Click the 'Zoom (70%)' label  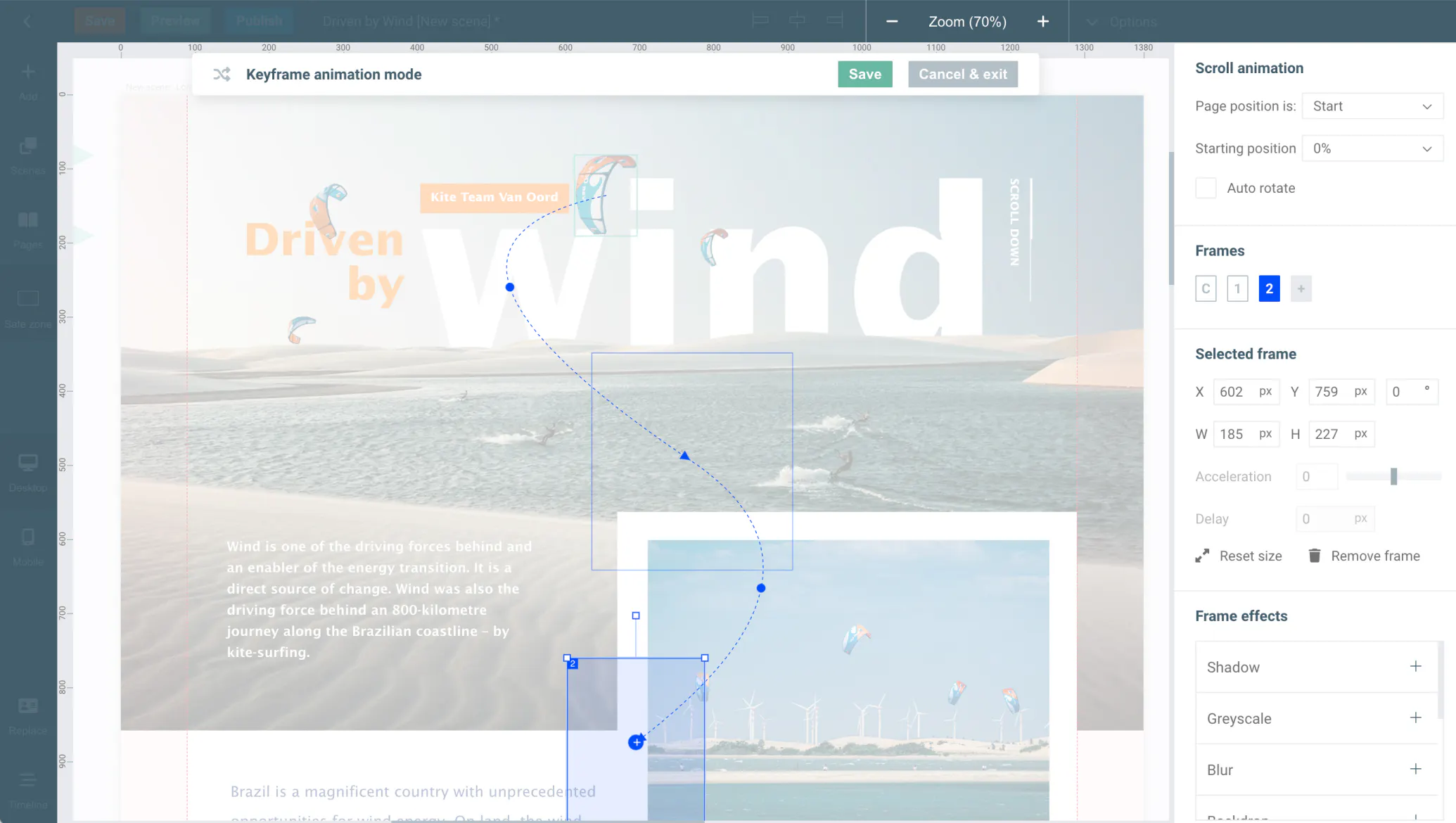[967, 22]
